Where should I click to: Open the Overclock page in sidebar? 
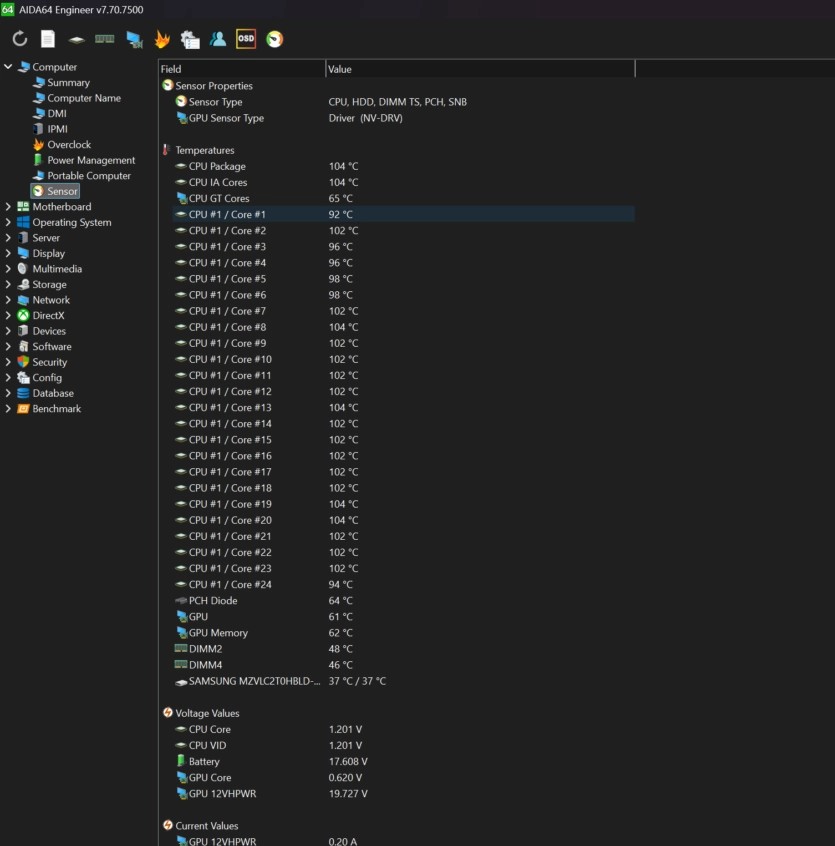click(x=68, y=145)
